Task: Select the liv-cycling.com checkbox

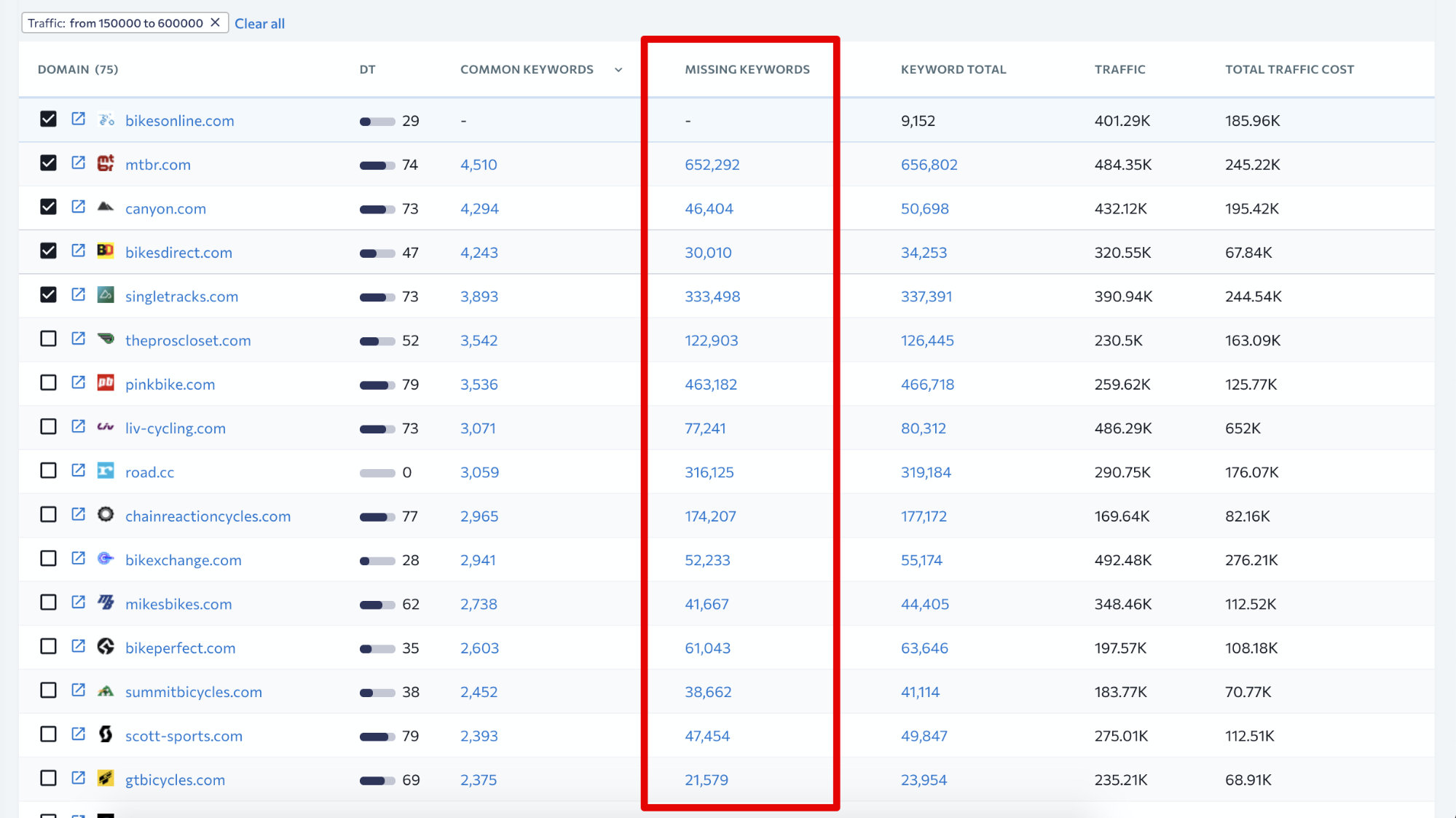Action: tap(48, 427)
